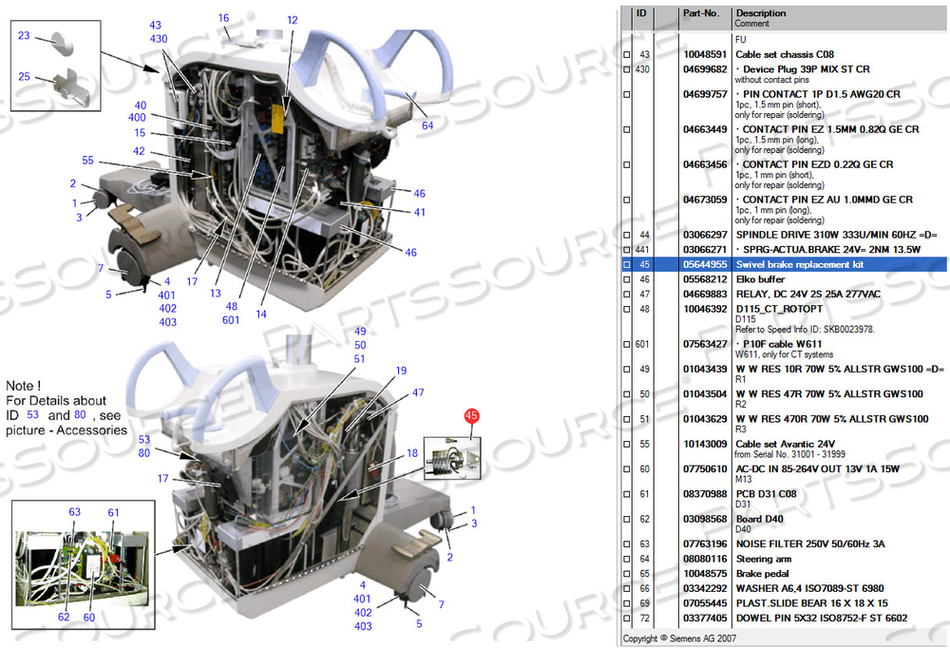The image size is (950, 648).
Task: Click callout number 19 in the lower diagram
Action: (401, 371)
